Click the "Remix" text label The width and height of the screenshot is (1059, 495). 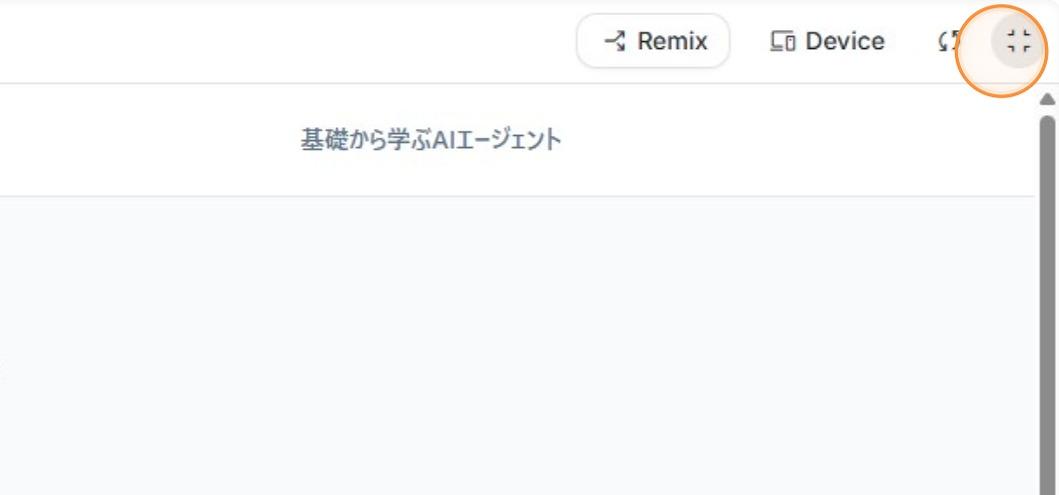(672, 41)
